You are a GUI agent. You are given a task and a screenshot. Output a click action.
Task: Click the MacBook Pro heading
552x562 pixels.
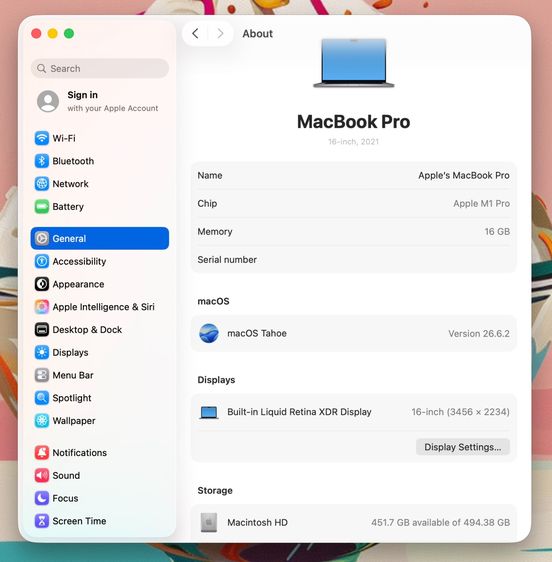(x=353, y=122)
